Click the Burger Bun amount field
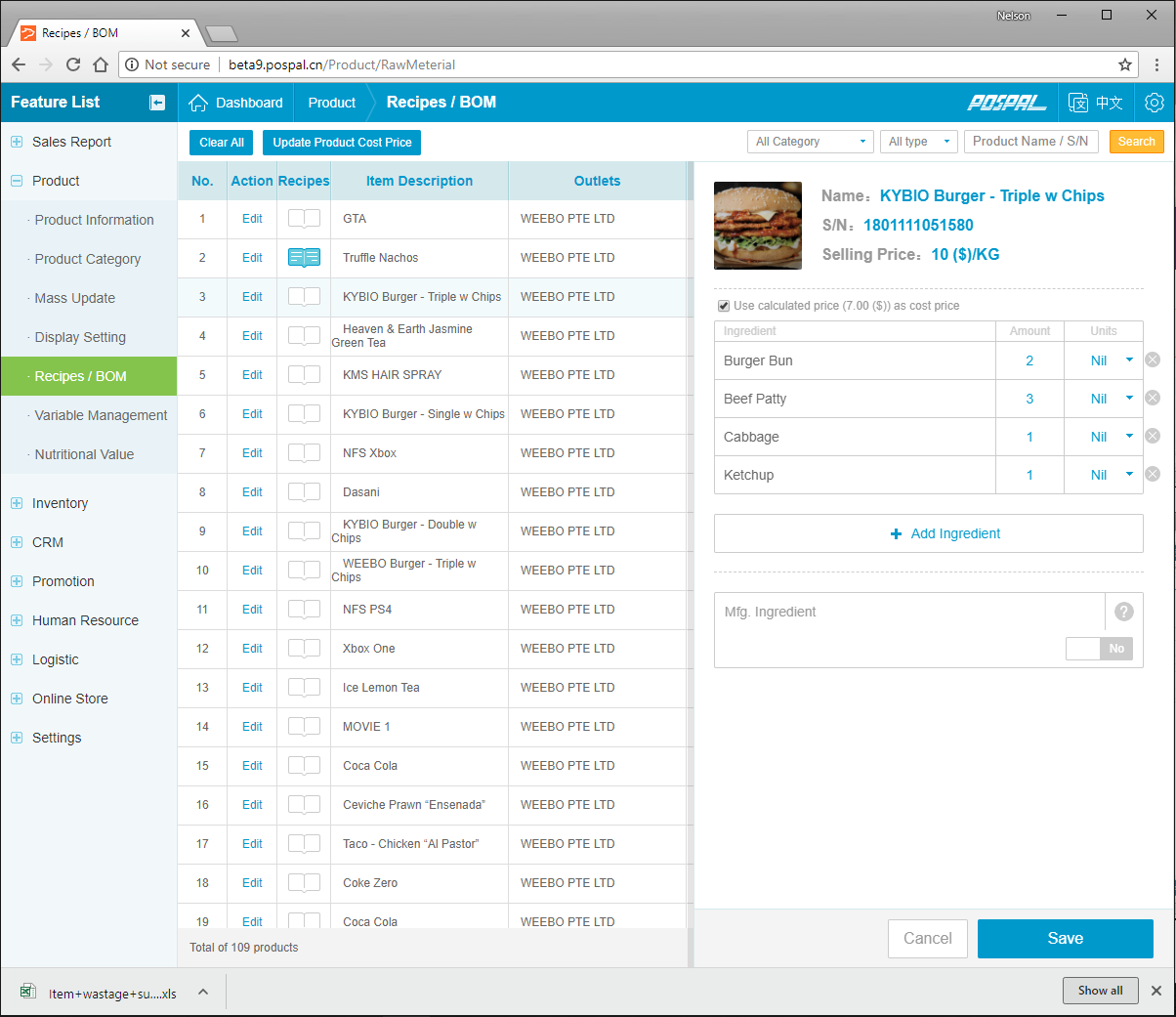This screenshot has height=1017, width=1176. tap(1029, 360)
